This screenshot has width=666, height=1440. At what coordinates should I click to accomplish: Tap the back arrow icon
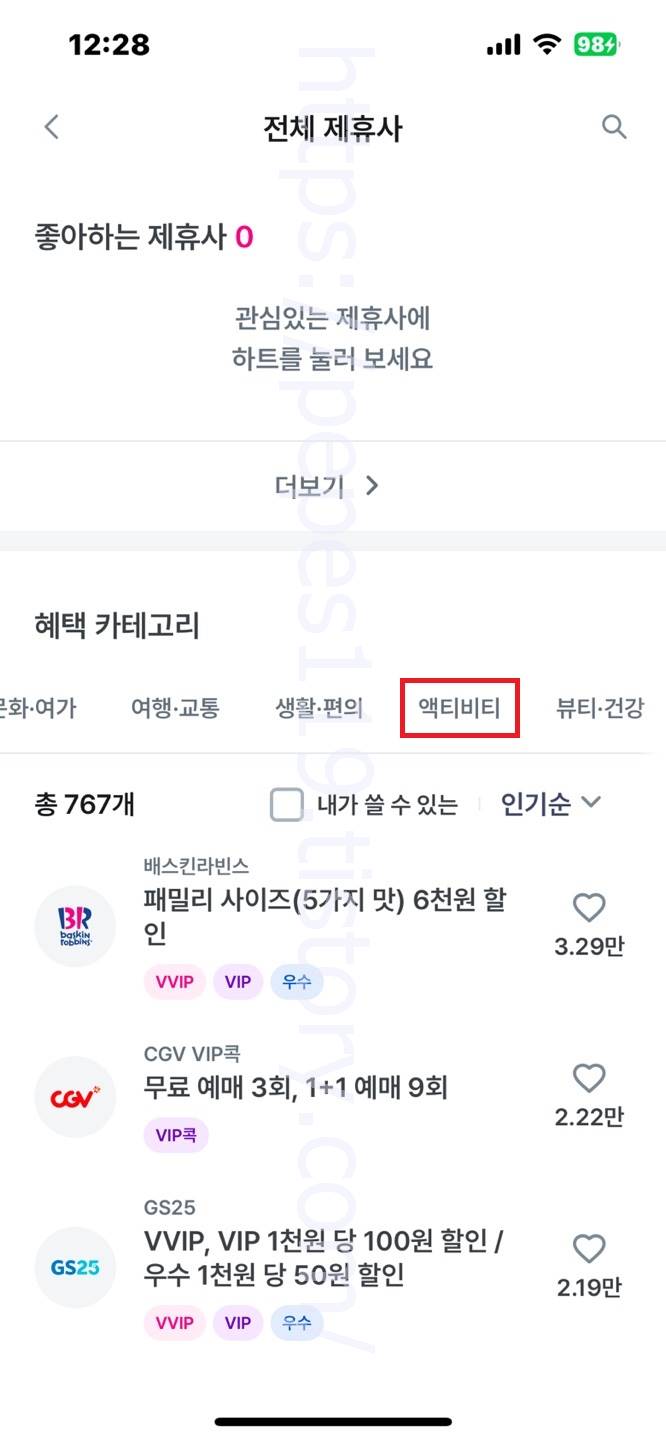pyautogui.click(x=52, y=127)
